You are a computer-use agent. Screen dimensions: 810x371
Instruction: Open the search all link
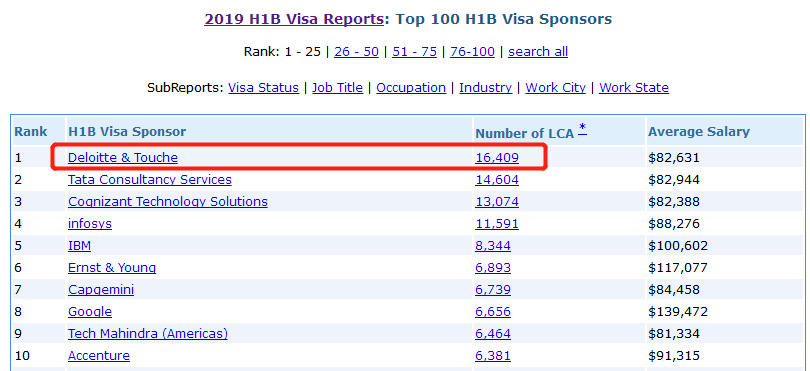pos(538,52)
